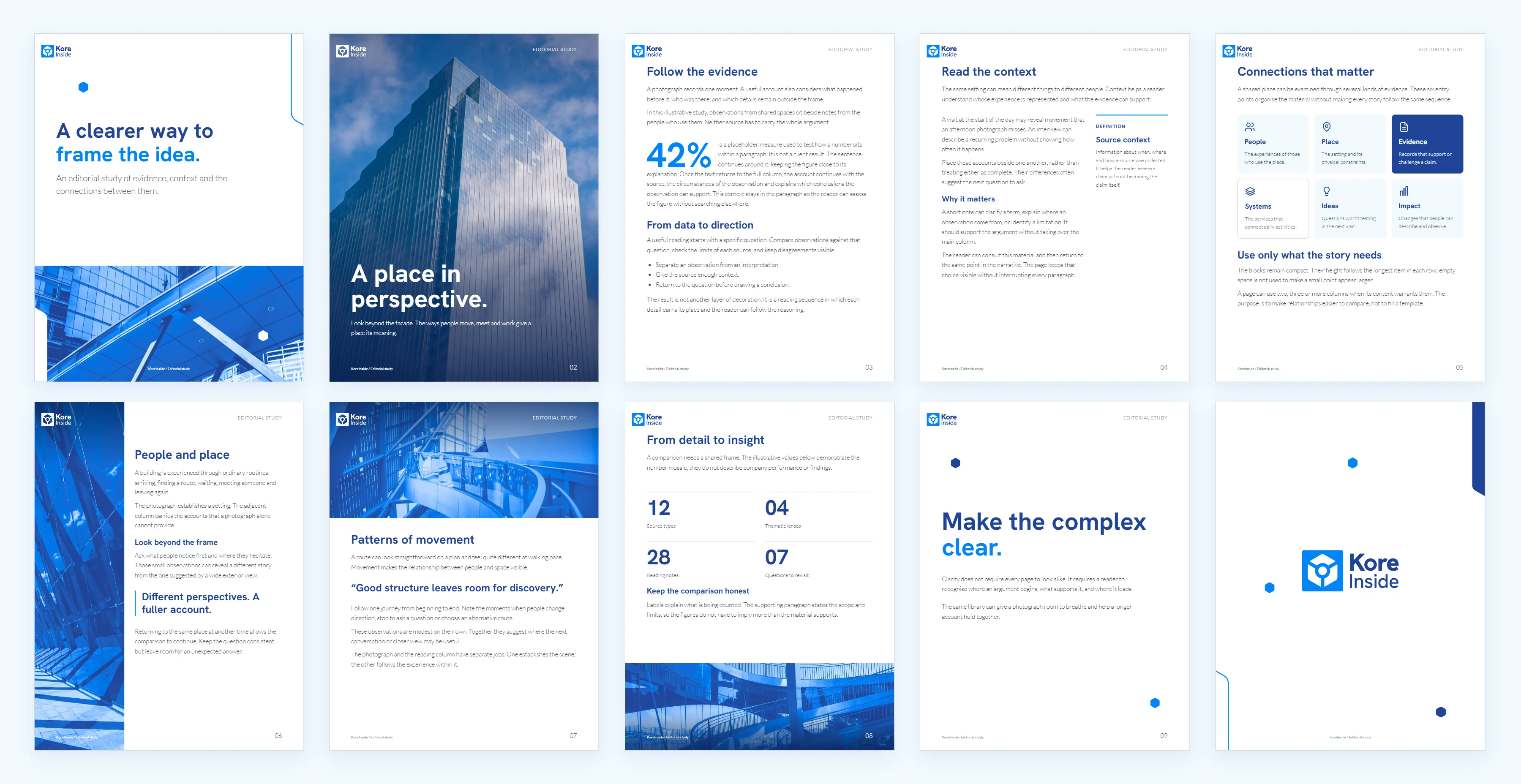Click the Evidence document icon on the dark card
This screenshot has height=784, width=1521.
click(1404, 127)
